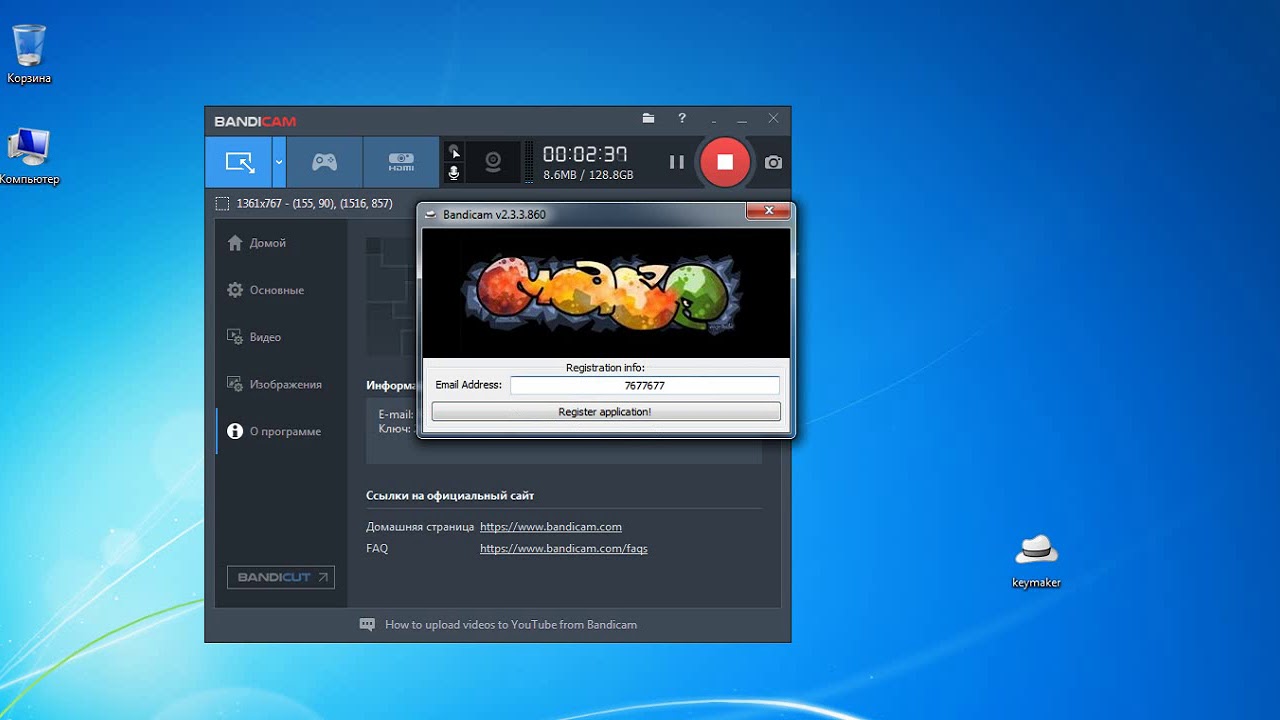Open the bandicam.com/faqs link
The height and width of the screenshot is (720, 1280).
[564, 548]
